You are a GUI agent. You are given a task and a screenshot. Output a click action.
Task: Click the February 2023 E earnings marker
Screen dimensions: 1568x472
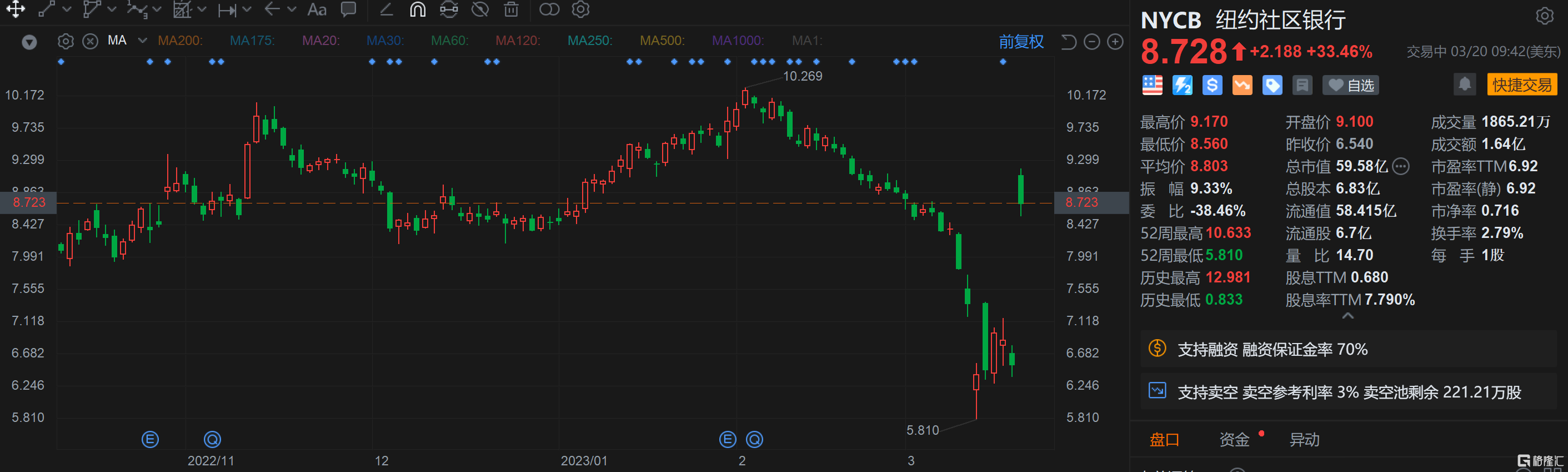728,439
